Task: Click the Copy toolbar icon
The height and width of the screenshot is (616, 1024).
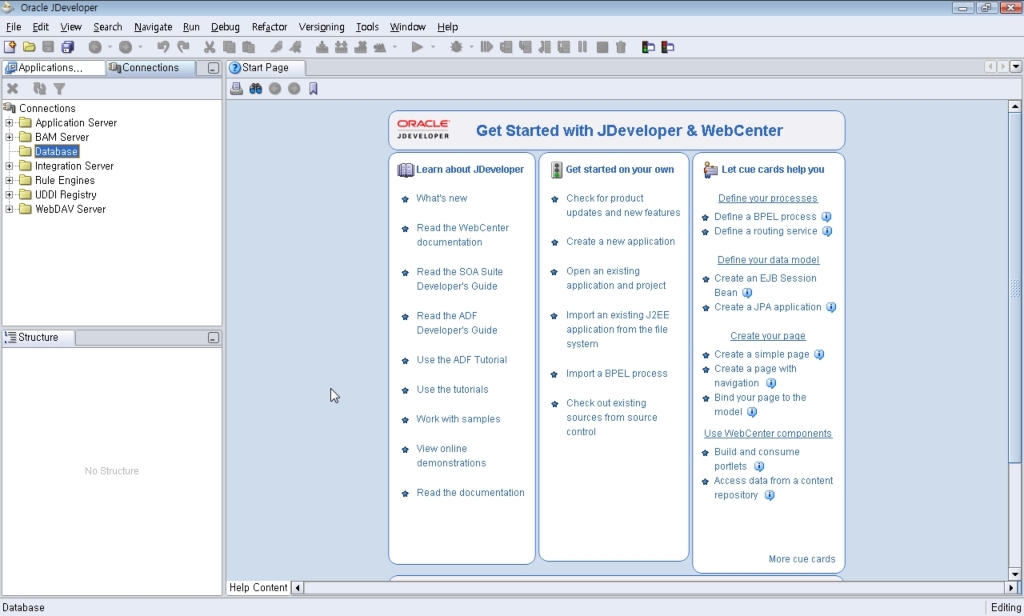Action: (x=229, y=47)
